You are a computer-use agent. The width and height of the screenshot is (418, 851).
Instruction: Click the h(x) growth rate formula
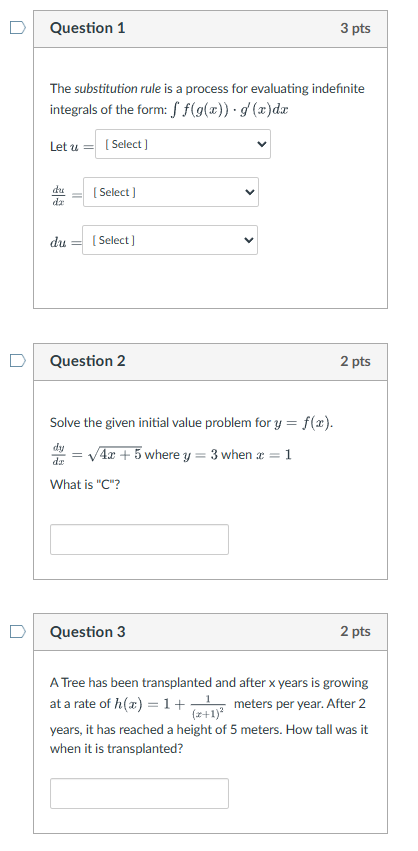170,705
